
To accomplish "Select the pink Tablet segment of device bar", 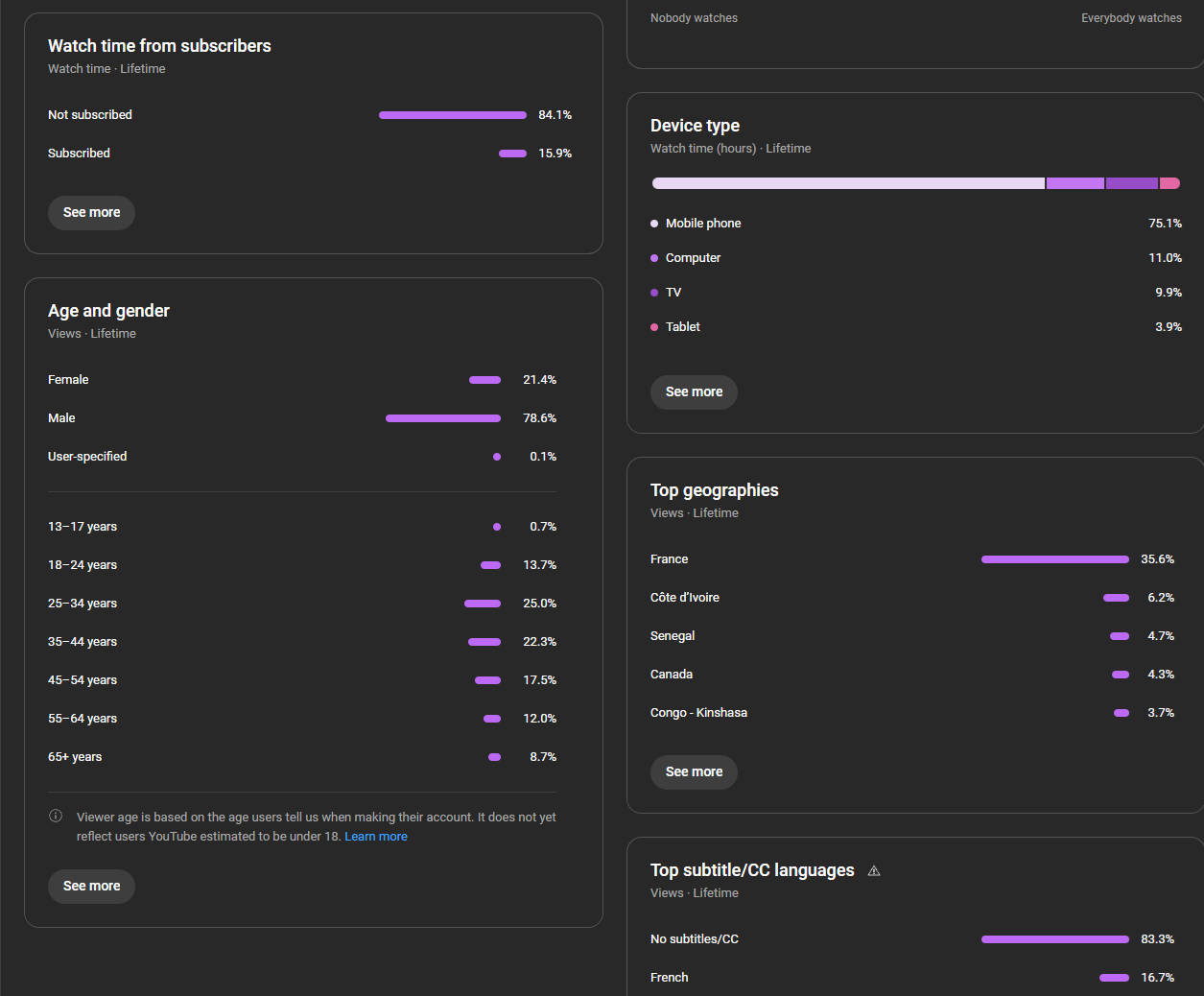I will 1169,183.
